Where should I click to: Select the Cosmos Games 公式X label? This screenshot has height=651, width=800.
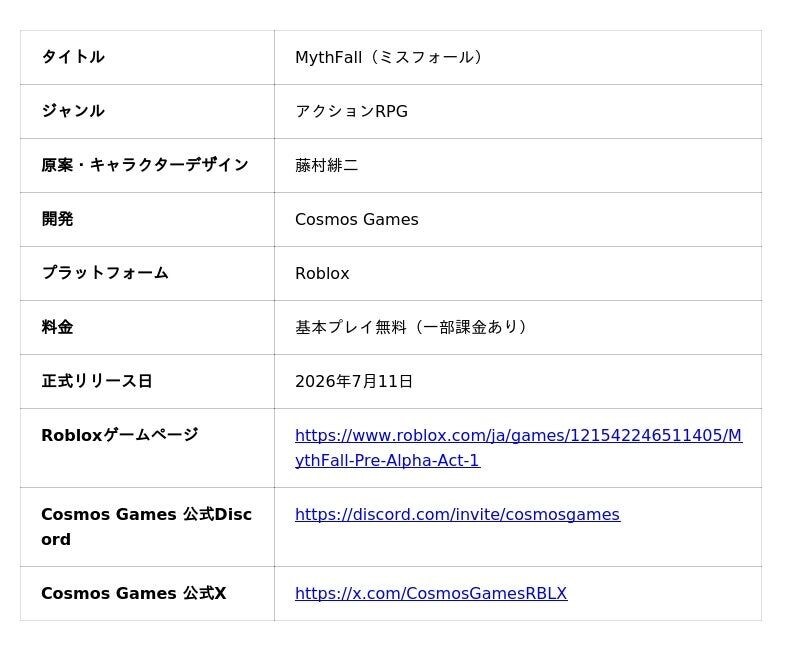[134, 593]
